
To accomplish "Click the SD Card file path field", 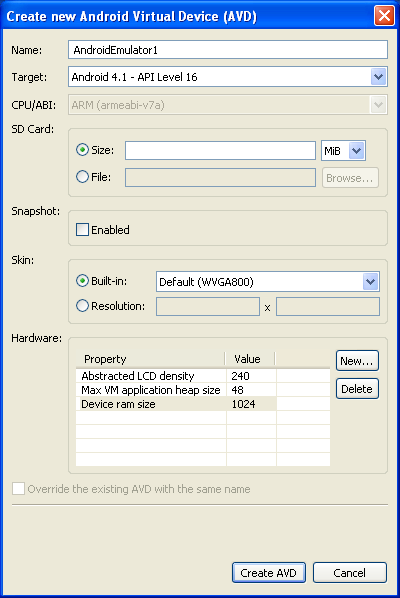I will (x=220, y=177).
